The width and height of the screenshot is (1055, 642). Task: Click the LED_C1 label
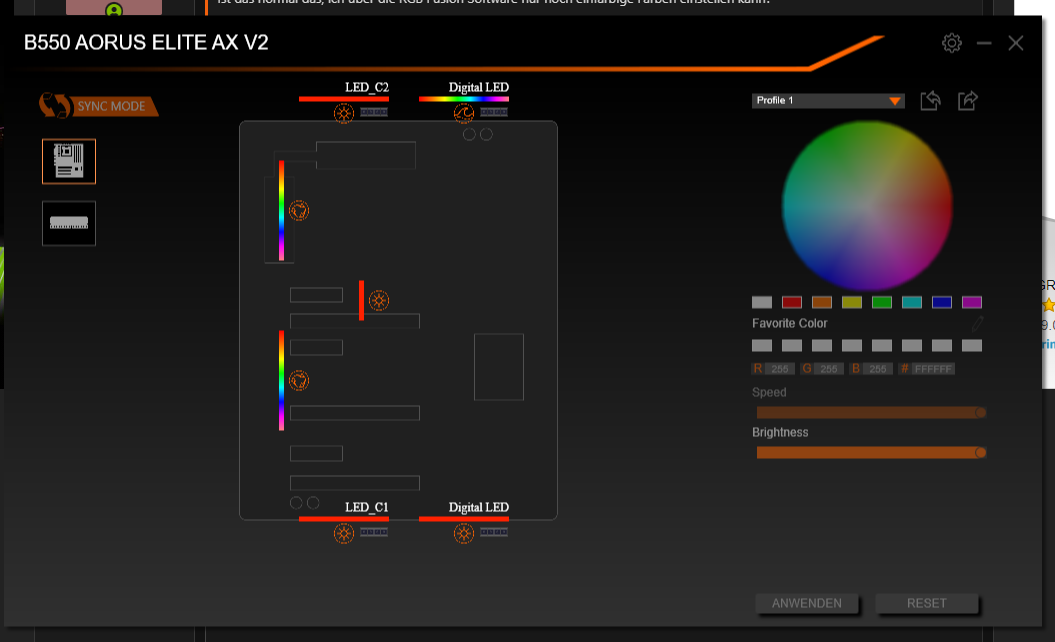click(x=367, y=507)
